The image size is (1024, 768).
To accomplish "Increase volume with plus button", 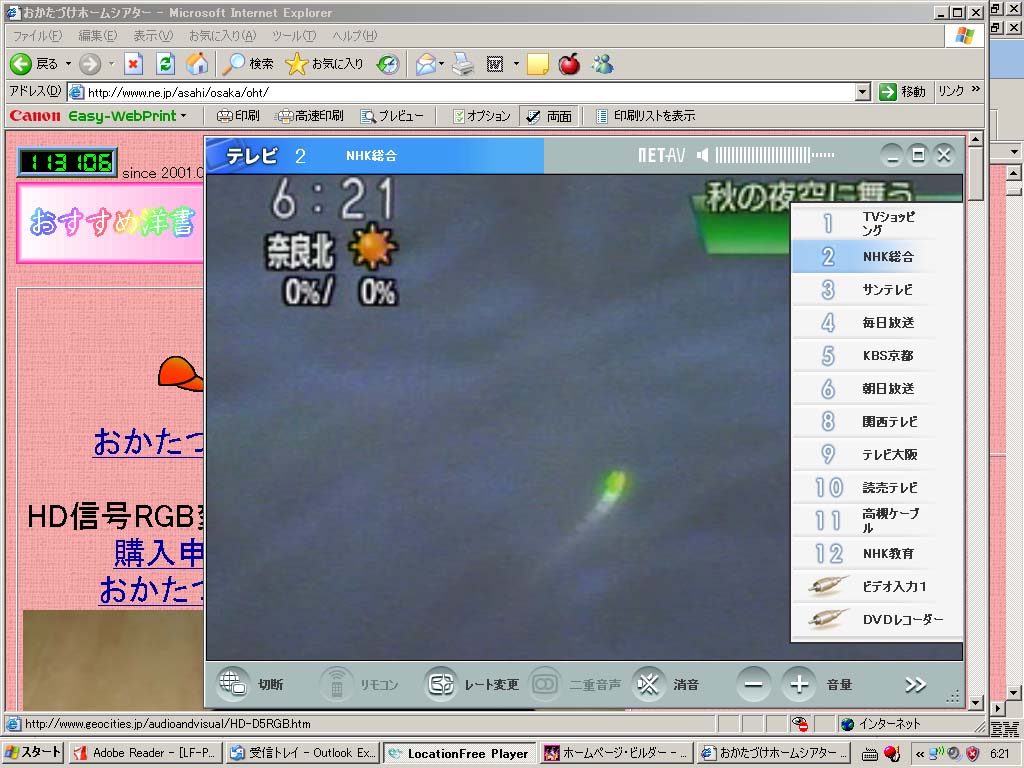I will pyautogui.click(x=799, y=684).
